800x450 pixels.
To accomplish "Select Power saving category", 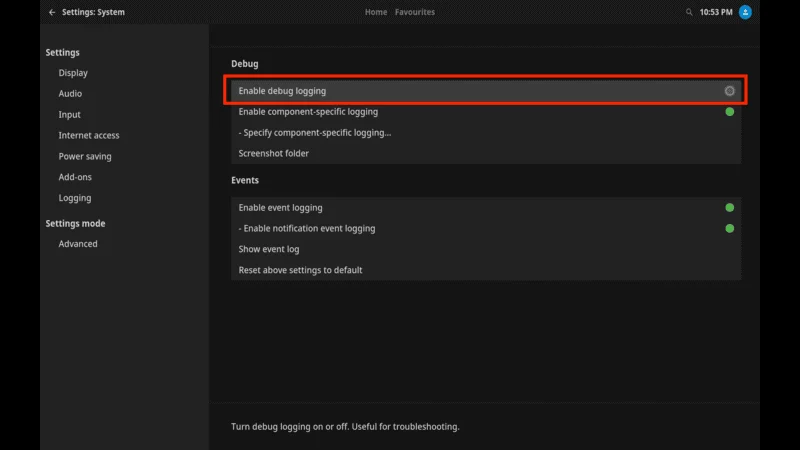I will (85, 157).
